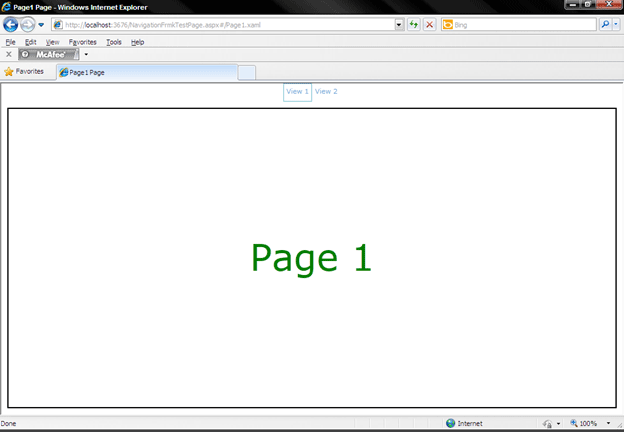Click the protected mode lock icon

[x=548, y=424]
